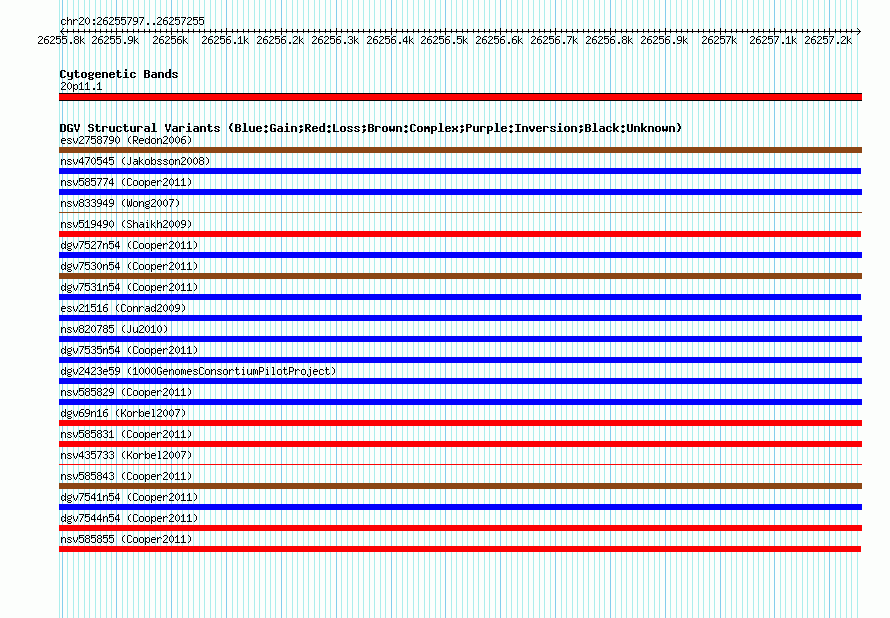890x618 pixels.
Task: Click the blue bar below dgv7531n54
Action: pos(460,297)
